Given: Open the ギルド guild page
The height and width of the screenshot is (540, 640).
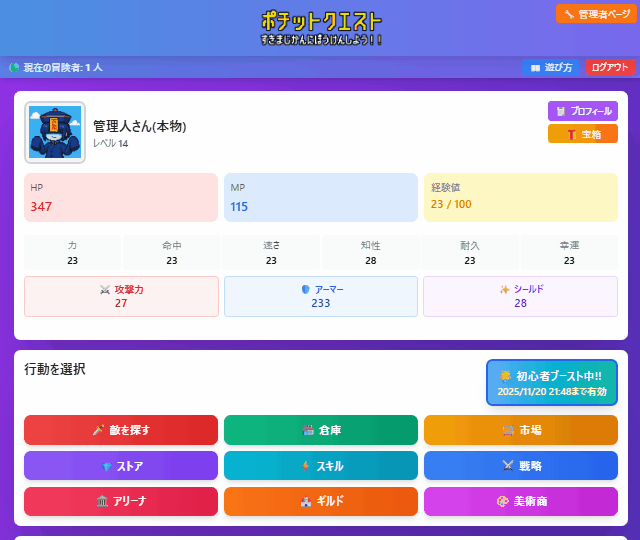Looking at the screenshot, I should [321, 501].
